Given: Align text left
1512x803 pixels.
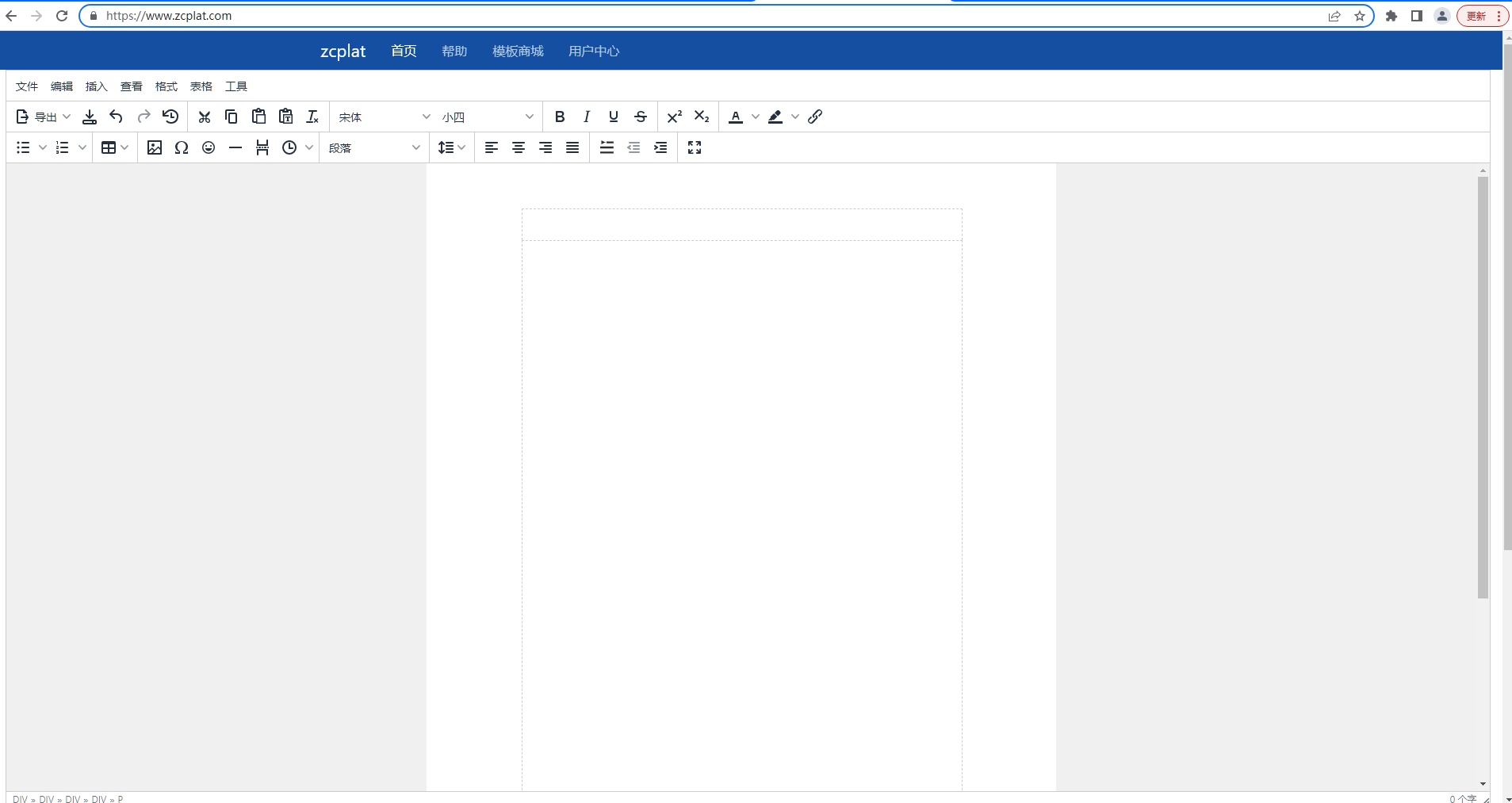Looking at the screenshot, I should pos(492,147).
